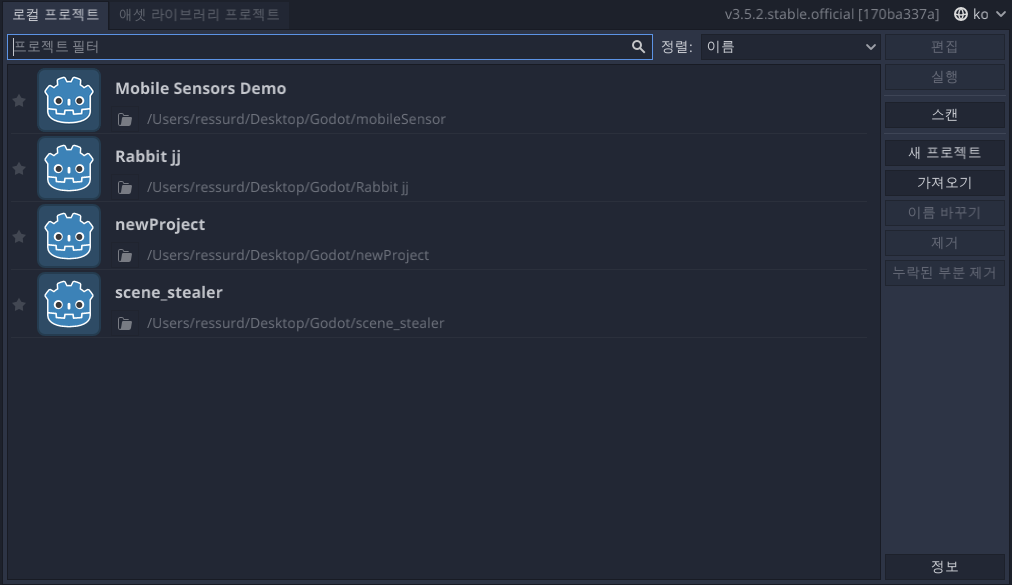This screenshot has height=585, width=1012.
Task: Click the Mobile Sensors Demo Godot icon
Action: (69, 100)
